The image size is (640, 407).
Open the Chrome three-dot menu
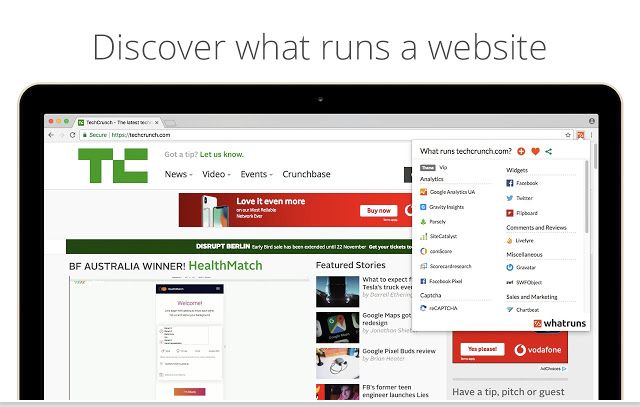591,135
